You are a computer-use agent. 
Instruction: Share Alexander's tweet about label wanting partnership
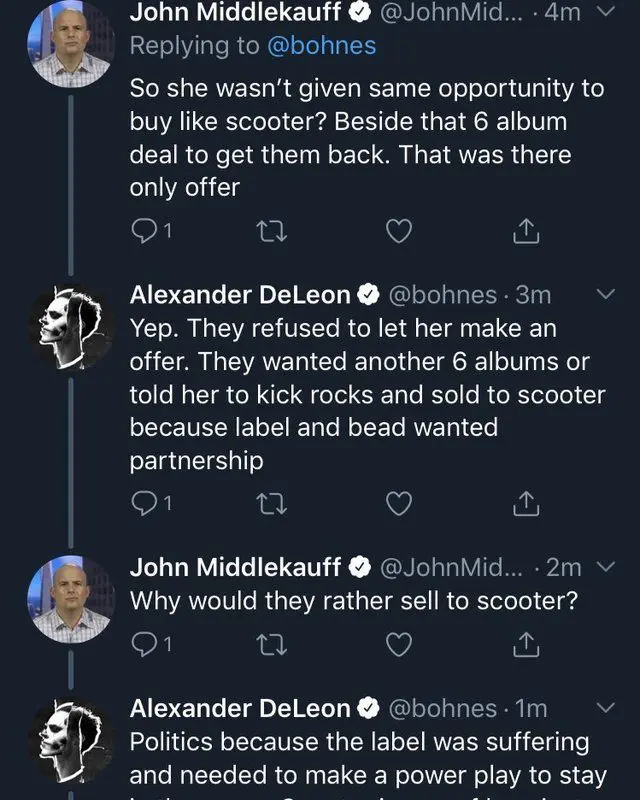[526, 505]
